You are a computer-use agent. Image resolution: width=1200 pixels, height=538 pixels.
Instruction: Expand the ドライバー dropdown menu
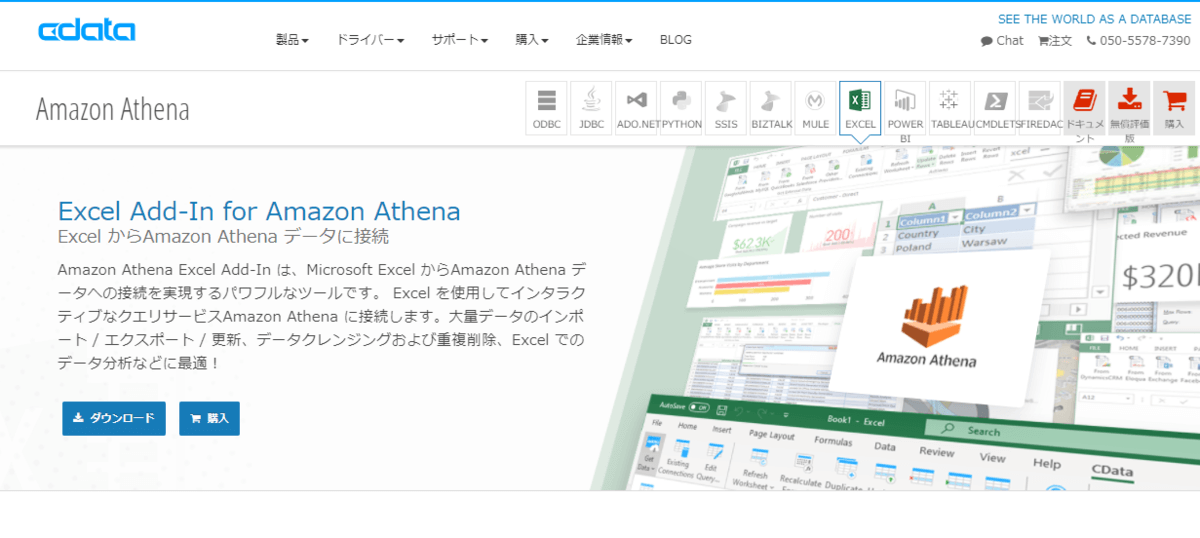[x=370, y=40]
